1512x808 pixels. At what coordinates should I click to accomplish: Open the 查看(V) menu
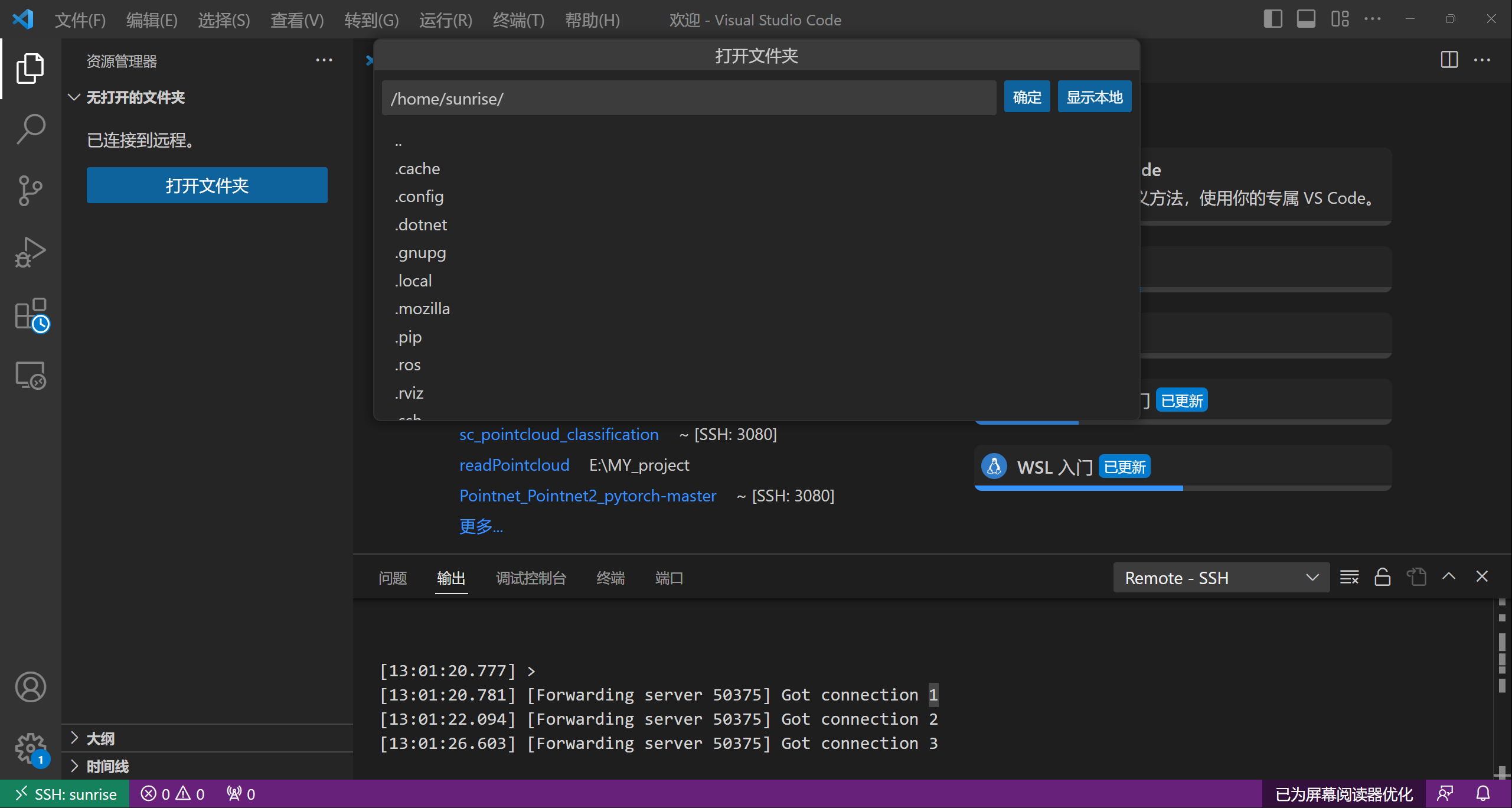[297, 20]
